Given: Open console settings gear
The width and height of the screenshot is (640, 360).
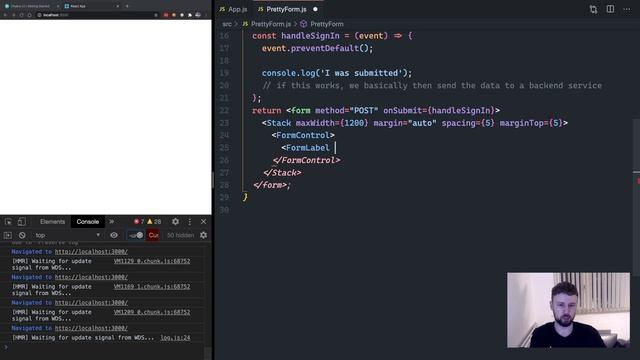Looking at the screenshot, I should [x=203, y=235].
